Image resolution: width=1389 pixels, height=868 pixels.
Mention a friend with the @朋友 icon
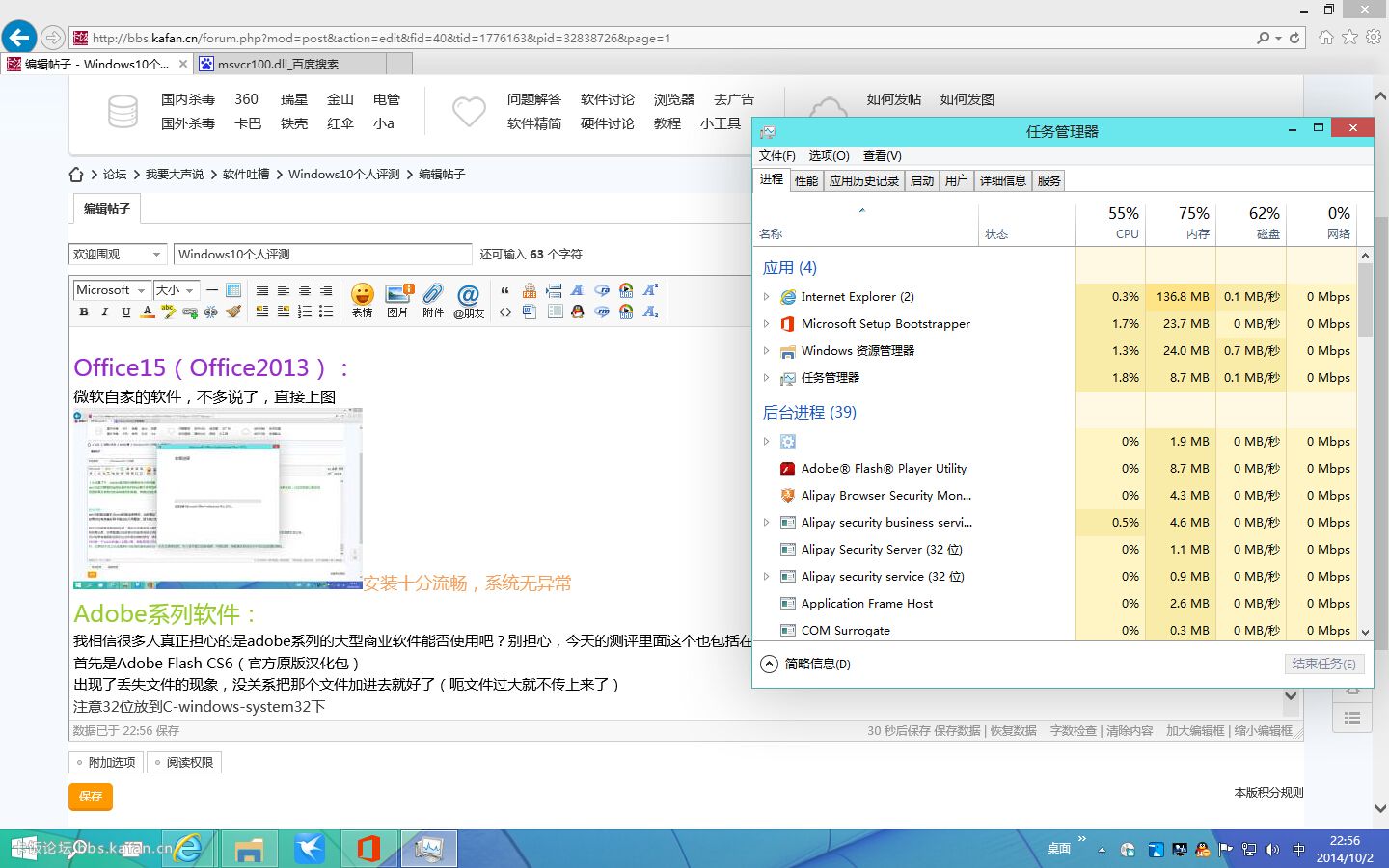(x=469, y=300)
